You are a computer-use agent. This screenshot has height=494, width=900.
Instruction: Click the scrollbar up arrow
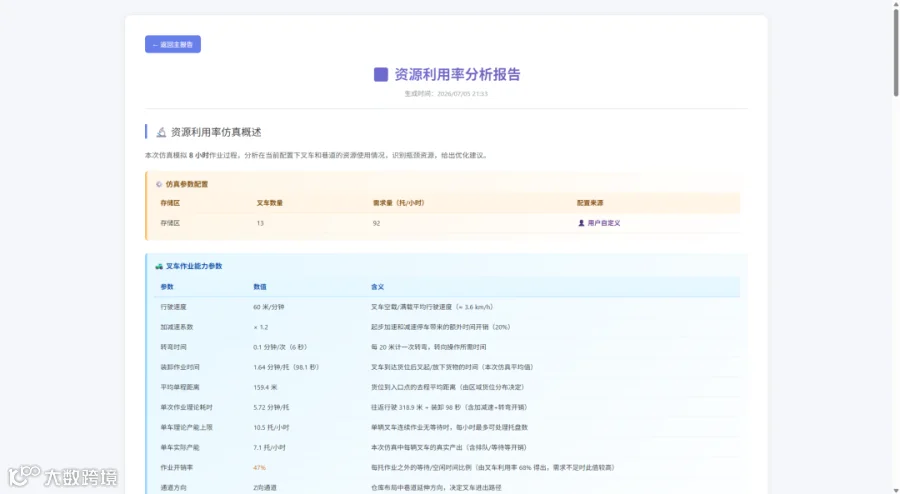[x=895, y=3]
